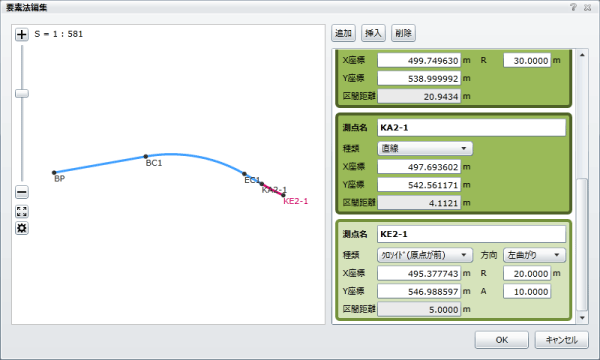Click Y座標 field 546.988597

[x=419, y=291]
